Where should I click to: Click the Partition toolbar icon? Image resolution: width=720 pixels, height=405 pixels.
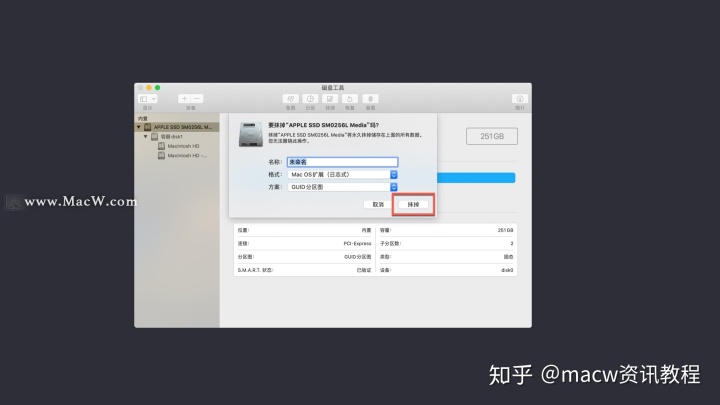tap(310, 99)
